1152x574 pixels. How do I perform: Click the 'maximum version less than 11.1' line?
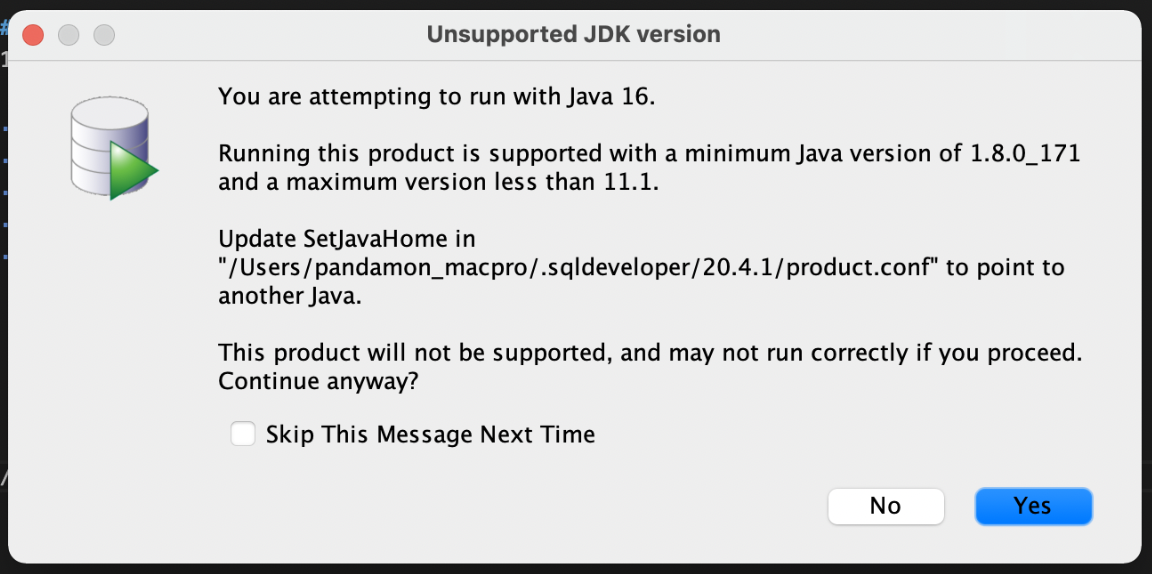coord(439,182)
